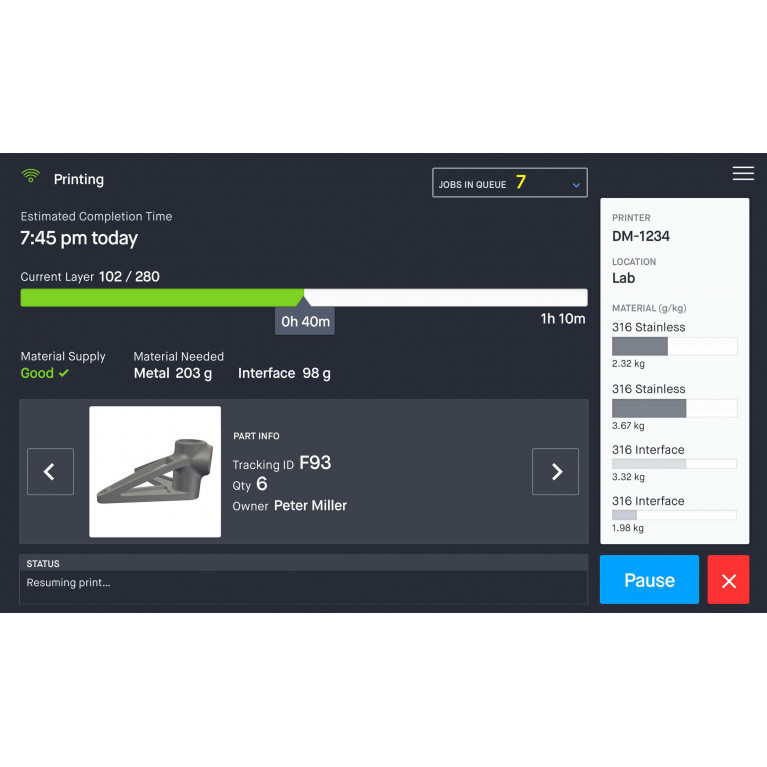The image size is (767, 767).
Task: Click the Jobs in Queue chevron arrow
Action: (576, 185)
